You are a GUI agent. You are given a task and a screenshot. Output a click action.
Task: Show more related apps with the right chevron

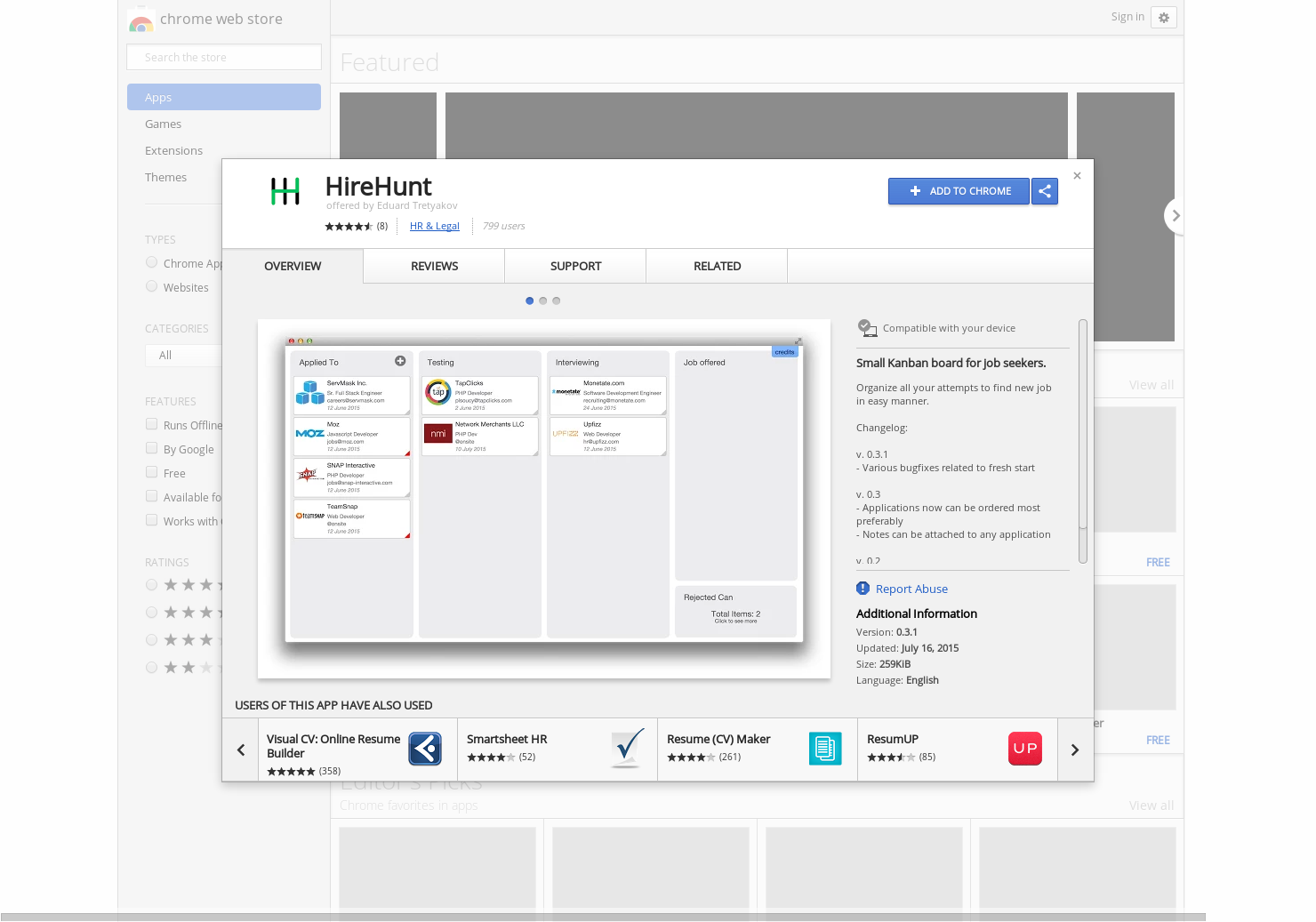tap(1075, 749)
